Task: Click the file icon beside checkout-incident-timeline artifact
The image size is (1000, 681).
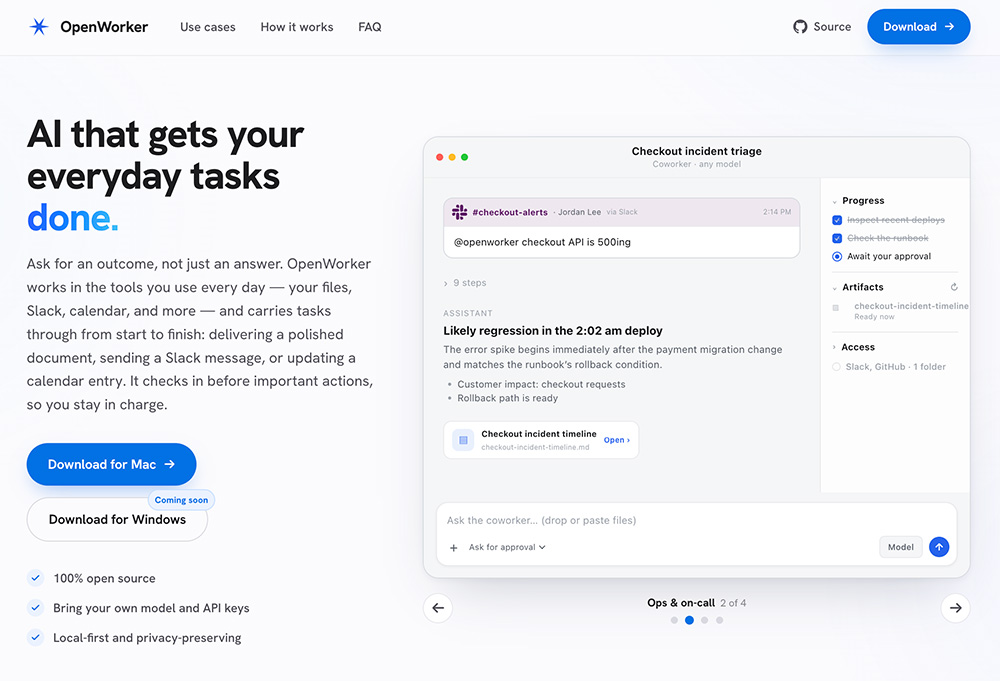Action: coord(835,308)
